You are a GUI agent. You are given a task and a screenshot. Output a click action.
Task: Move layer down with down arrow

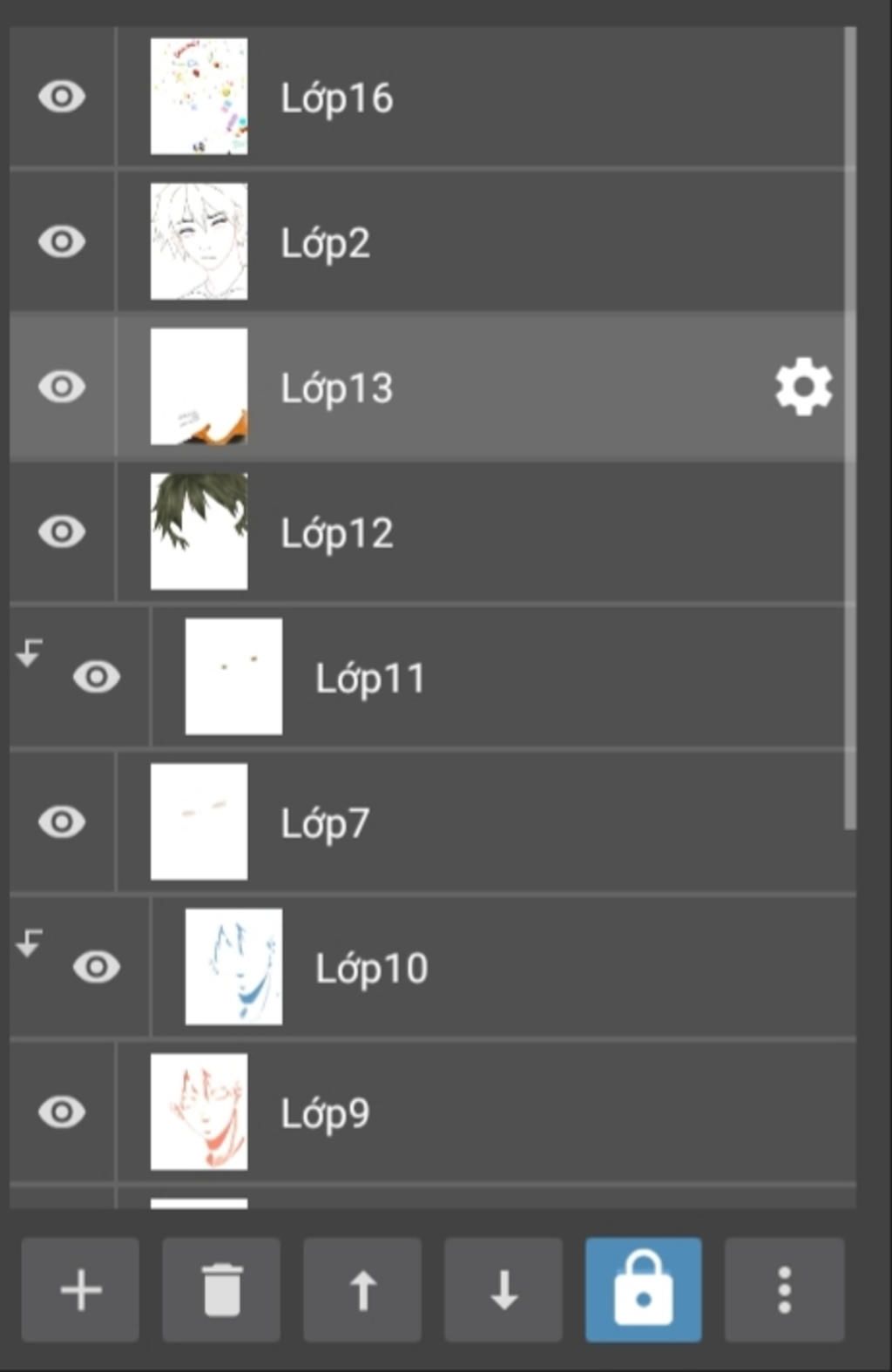click(503, 1289)
